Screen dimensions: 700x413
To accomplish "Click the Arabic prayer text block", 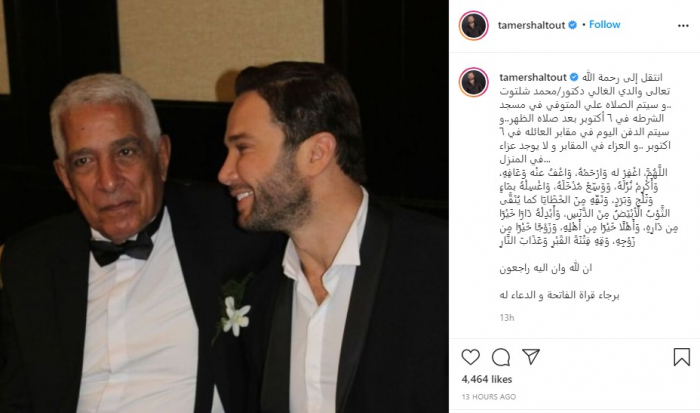I will coord(588,207).
